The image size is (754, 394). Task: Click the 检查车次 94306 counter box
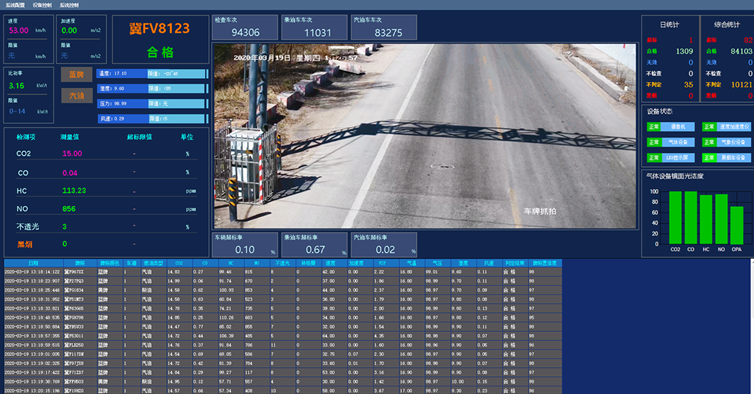(x=245, y=27)
